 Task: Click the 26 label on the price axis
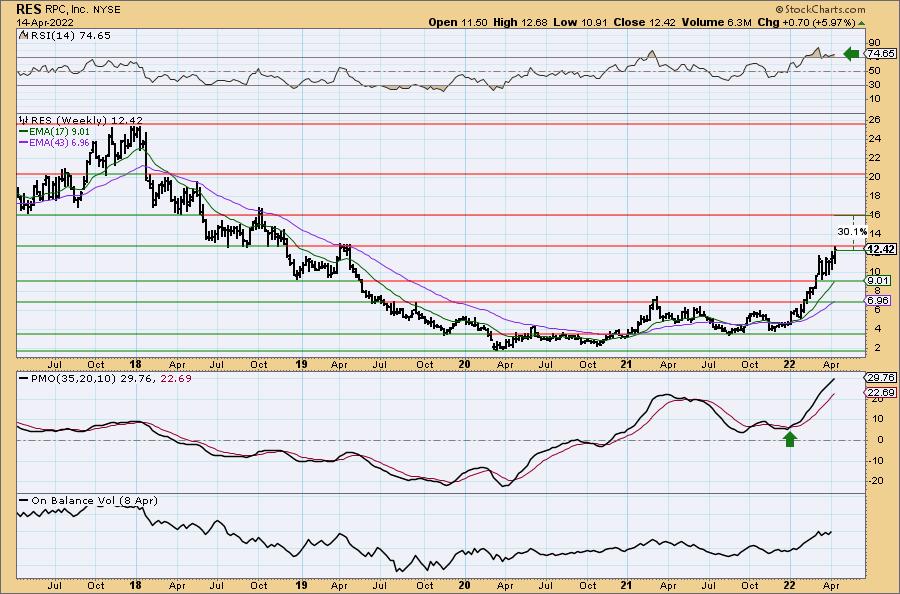click(874, 120)
